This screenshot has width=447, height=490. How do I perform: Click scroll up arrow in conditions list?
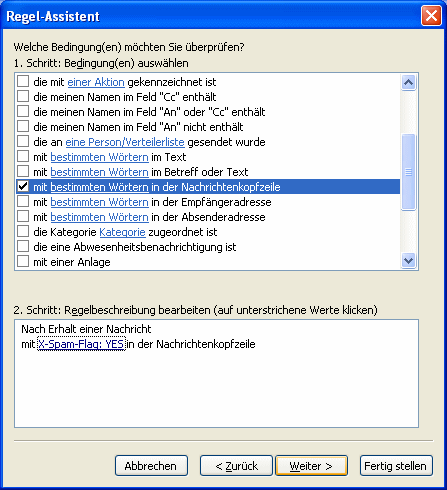(x=408, y=82)
